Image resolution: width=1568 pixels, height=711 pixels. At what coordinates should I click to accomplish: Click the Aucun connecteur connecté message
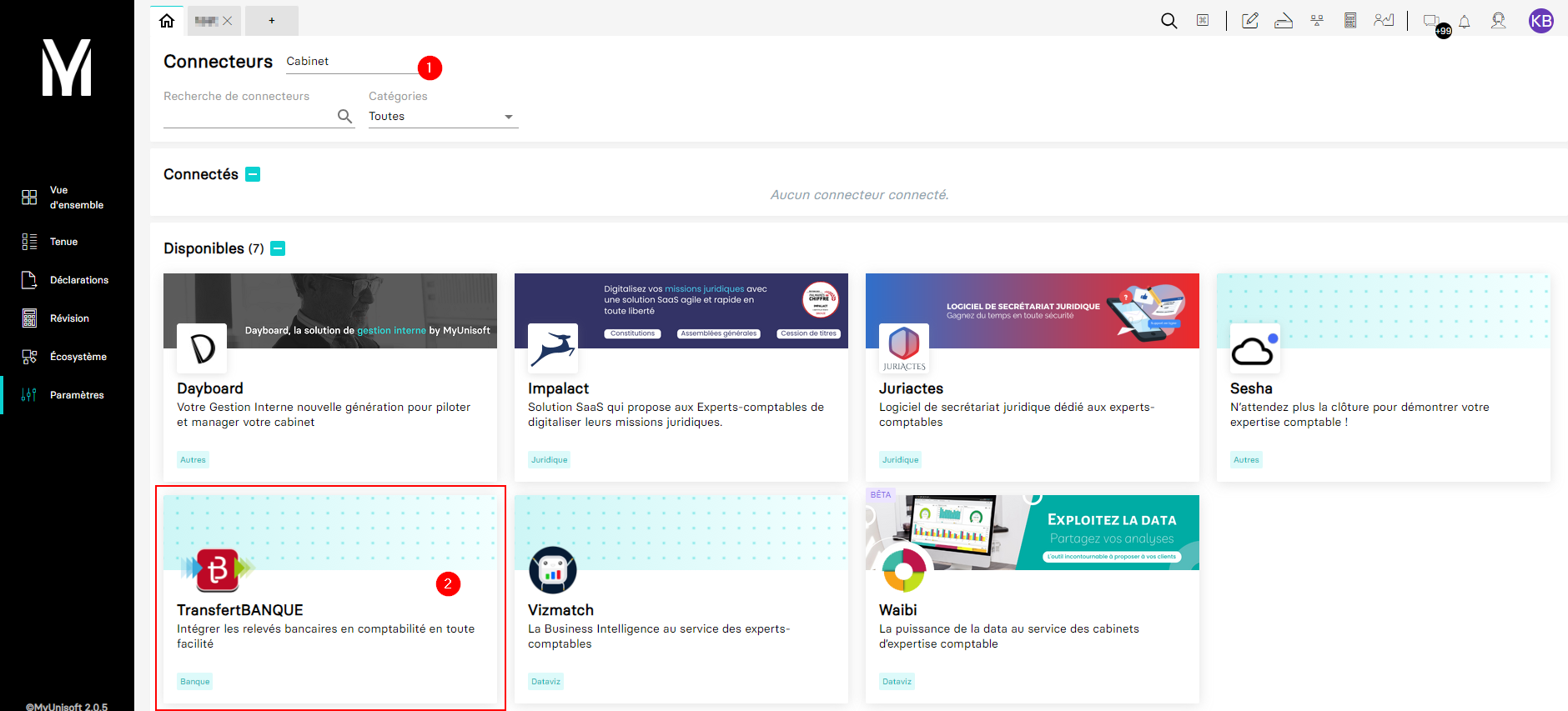tap(859, 195)
